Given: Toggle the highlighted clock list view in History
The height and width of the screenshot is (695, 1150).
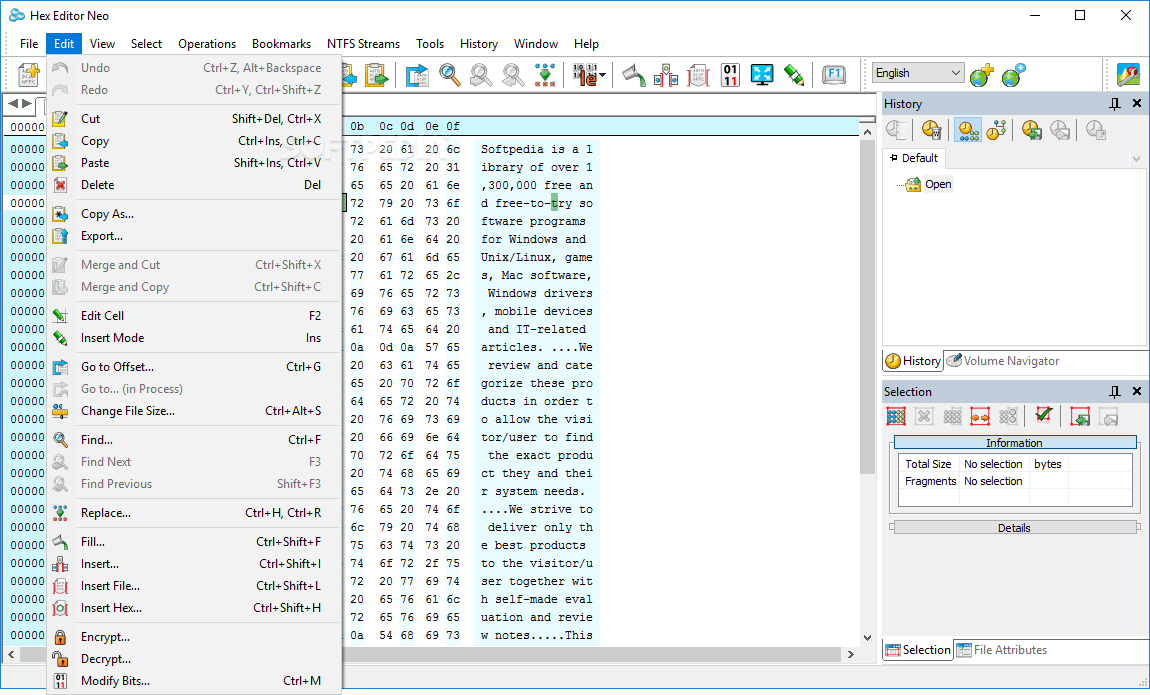Looking at the screenshot, I should [968, 130].
